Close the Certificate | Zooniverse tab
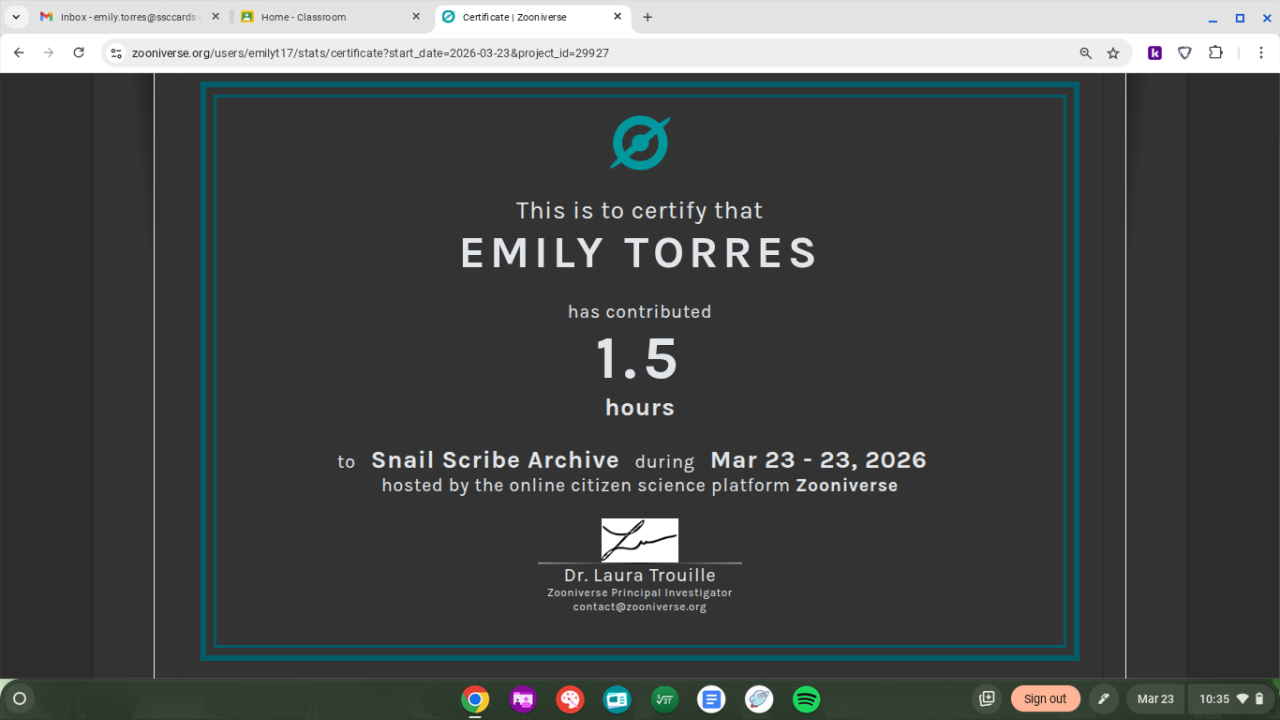The height and width of the screenshot is (720, 1280). (x=617, y=17)
